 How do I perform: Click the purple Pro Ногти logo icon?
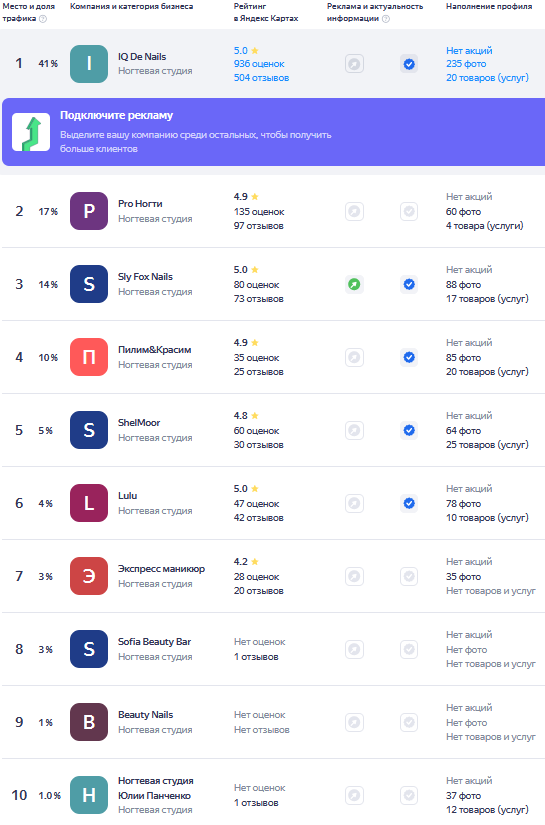coord(89,211)
